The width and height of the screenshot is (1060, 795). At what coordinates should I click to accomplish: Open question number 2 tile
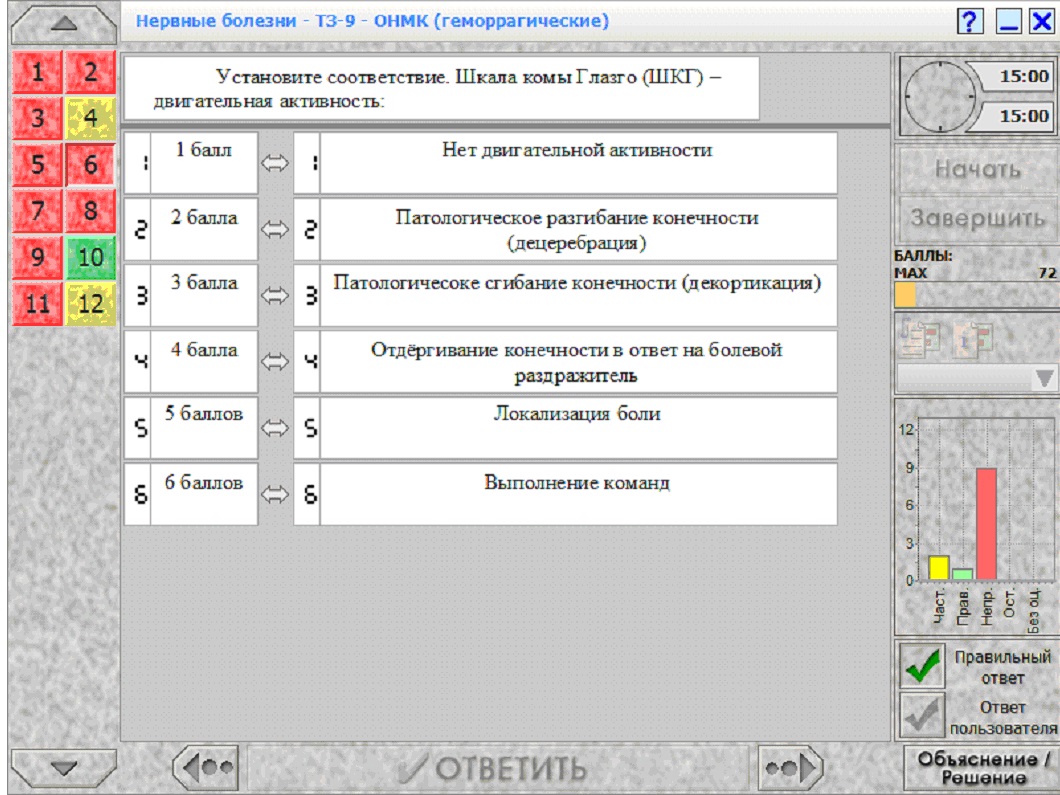91,72
